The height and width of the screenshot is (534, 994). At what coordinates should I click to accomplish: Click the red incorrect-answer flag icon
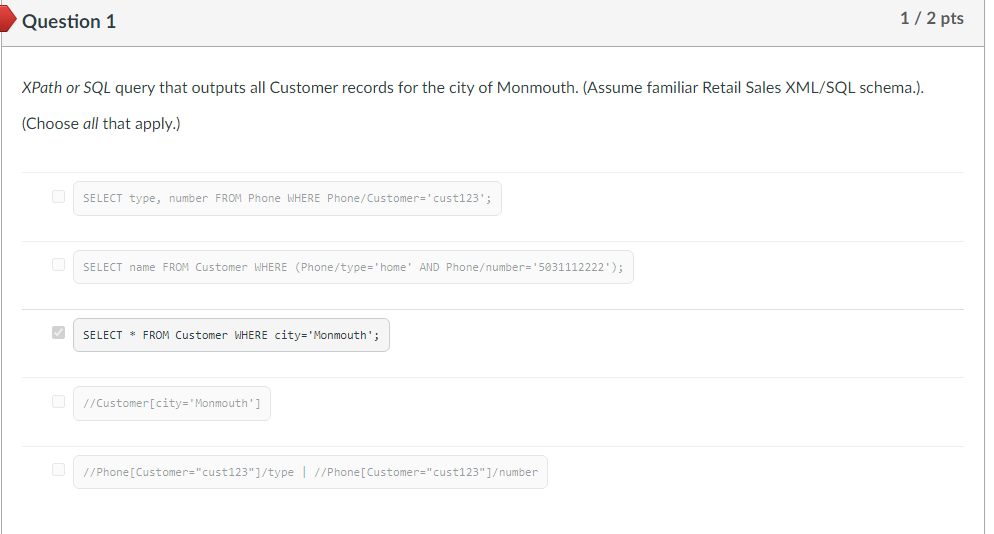(8, 19)
